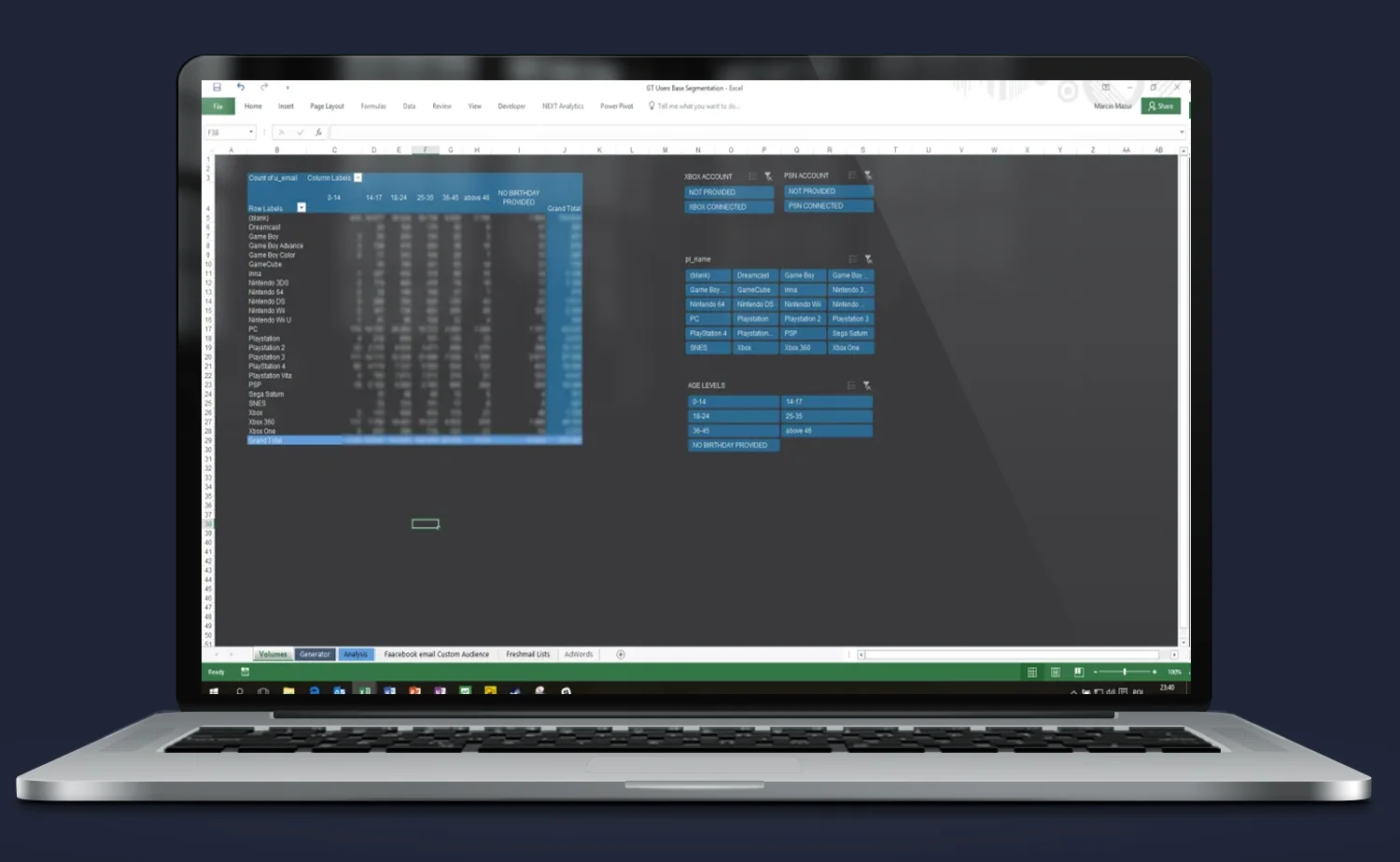Select PSN CONNECTED slicer item

click(x=829, y=206)
